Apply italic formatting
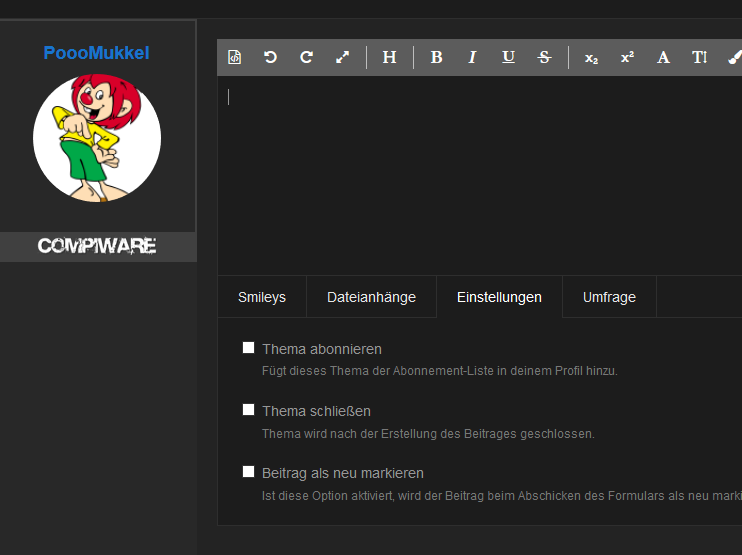The height and width of the screenshot is (555, 742). point(472,57)
